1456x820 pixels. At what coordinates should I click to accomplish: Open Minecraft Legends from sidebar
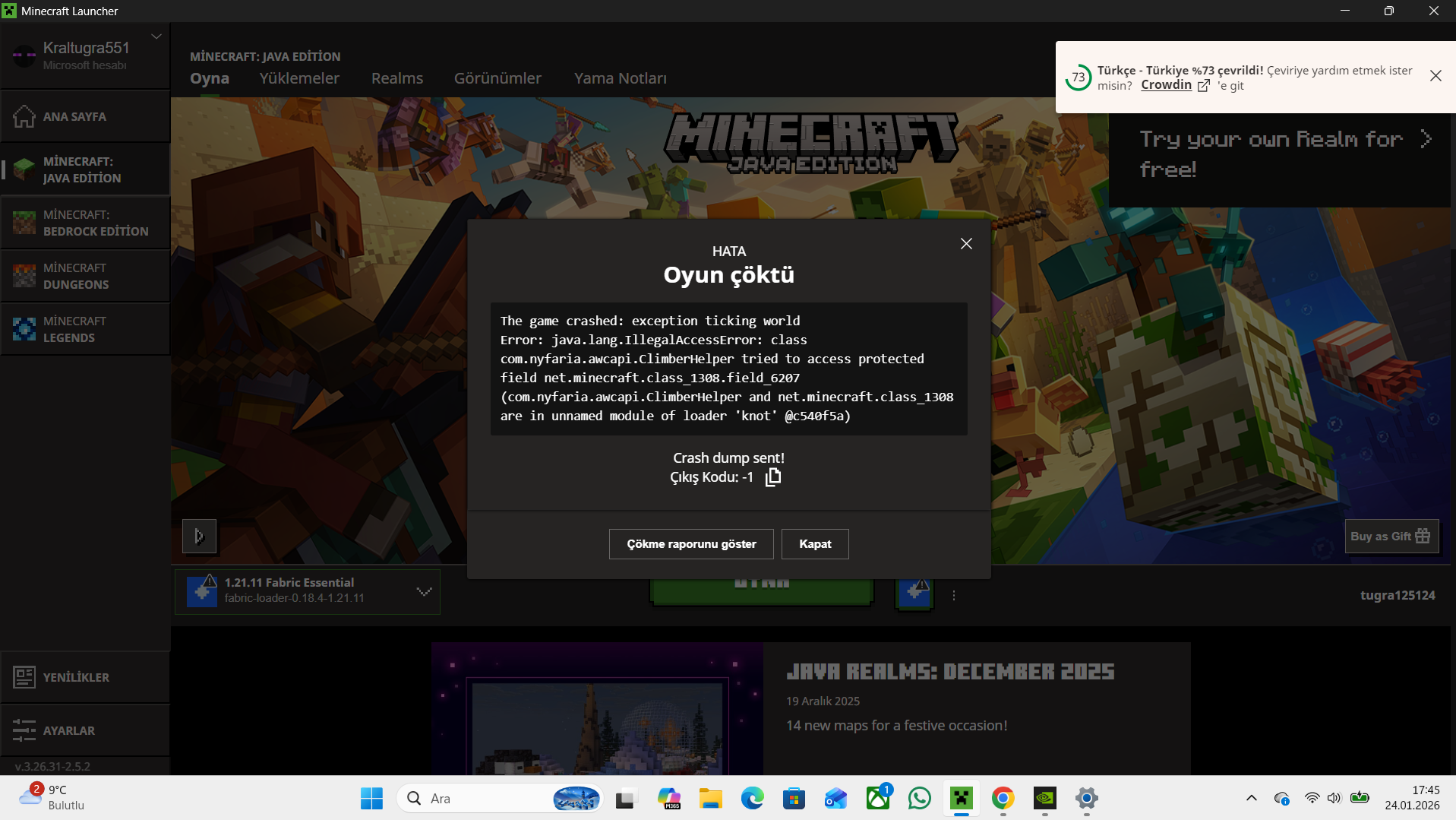pyautogui.click(x=85, y=329)
